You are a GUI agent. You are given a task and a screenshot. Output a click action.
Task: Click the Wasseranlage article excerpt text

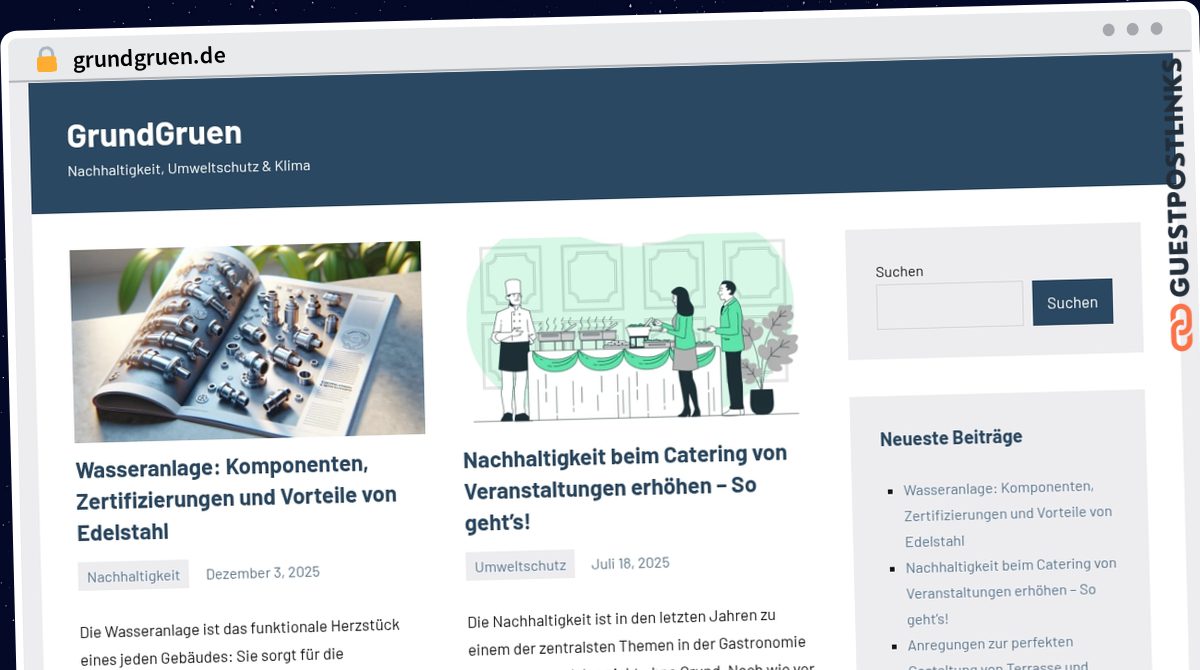(x=240, y=642)
